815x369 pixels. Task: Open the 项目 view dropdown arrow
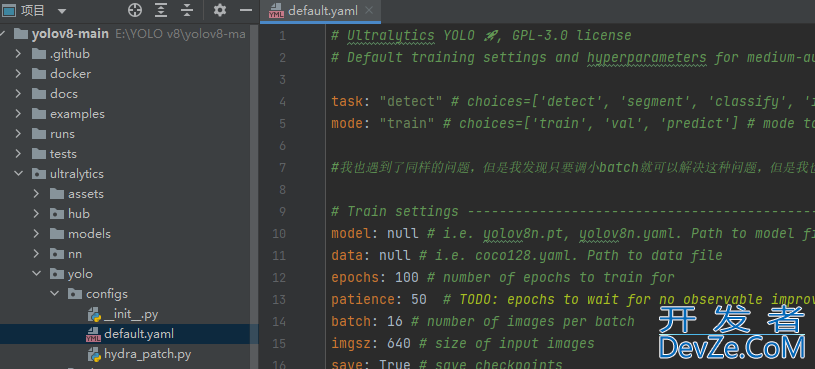pos(62,11)
